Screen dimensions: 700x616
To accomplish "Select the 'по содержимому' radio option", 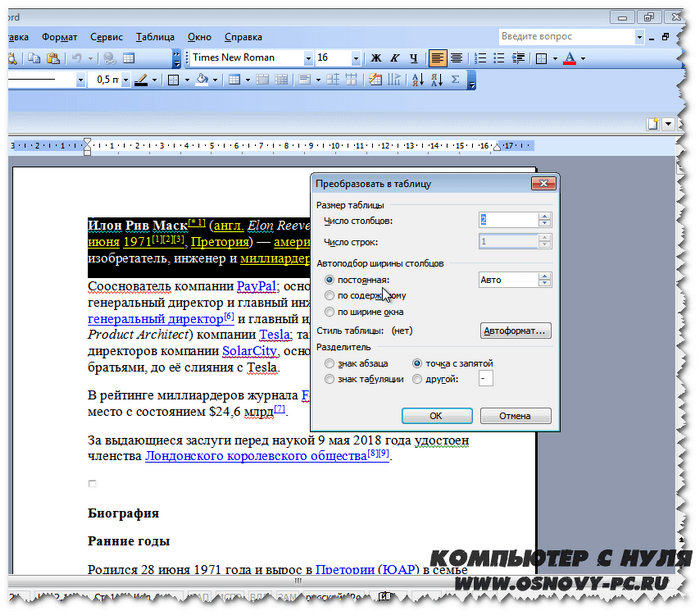I will (329, 296).
